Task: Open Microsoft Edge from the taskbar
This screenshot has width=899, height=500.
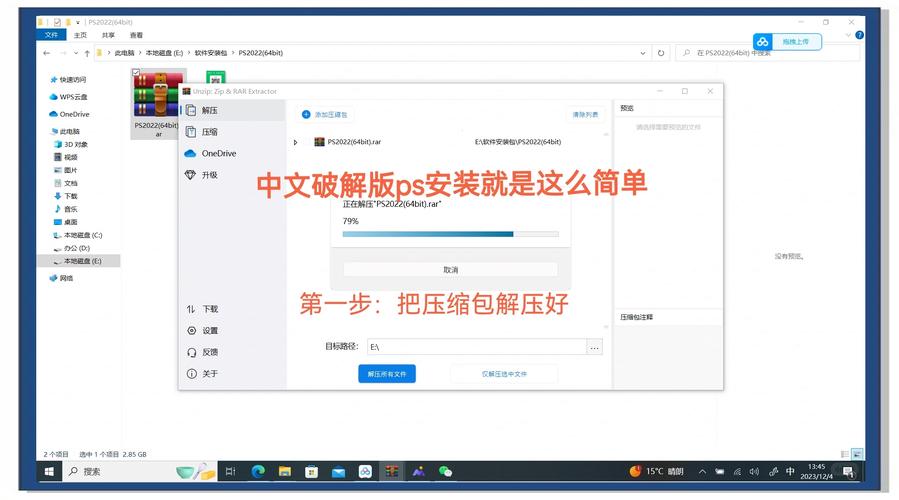Action: [x=258, y=471]
